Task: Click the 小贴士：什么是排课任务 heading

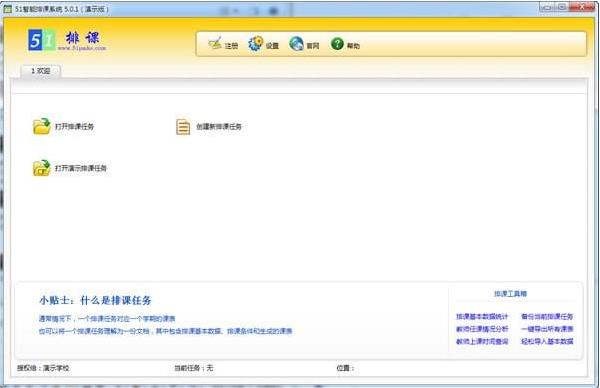Action: (95, 300)
